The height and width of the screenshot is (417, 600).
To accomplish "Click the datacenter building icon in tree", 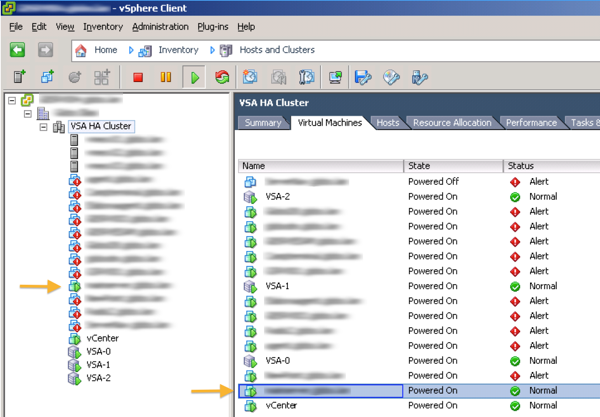I will [43, 113].
